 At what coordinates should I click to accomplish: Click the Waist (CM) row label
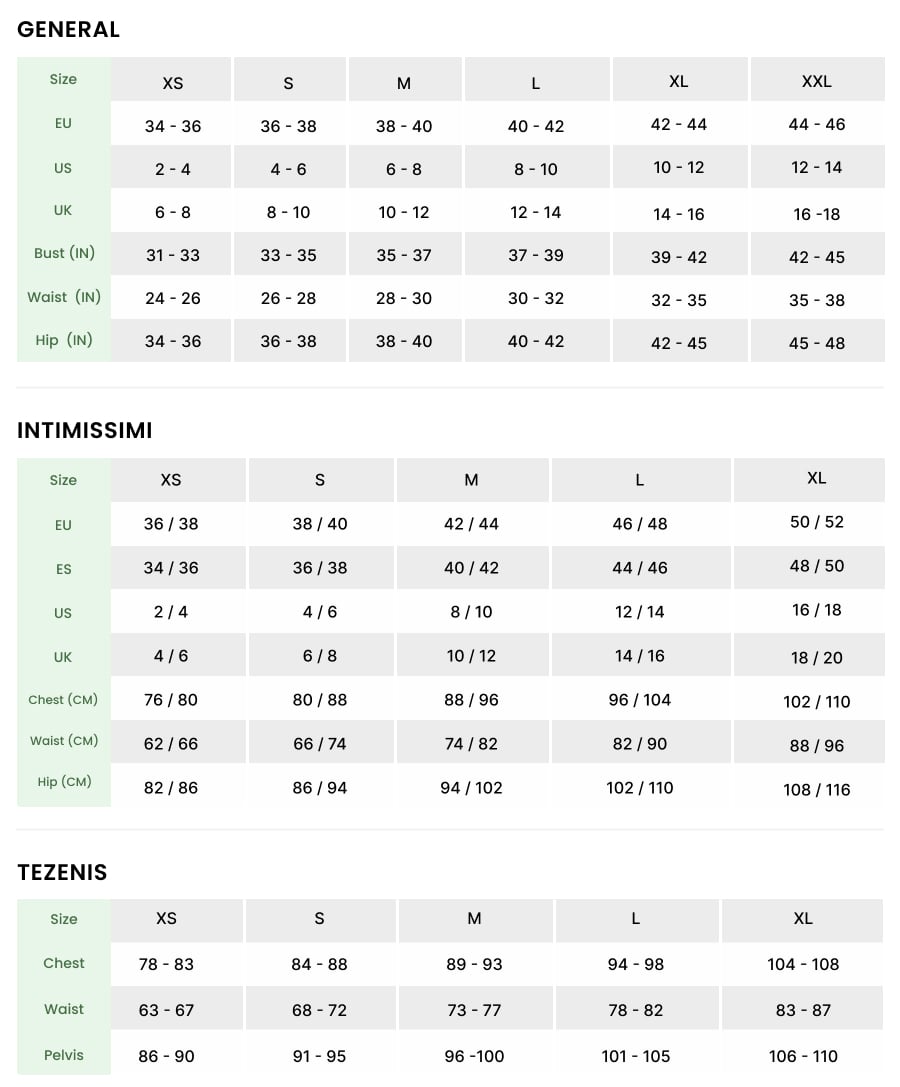(x=64, y=741)
